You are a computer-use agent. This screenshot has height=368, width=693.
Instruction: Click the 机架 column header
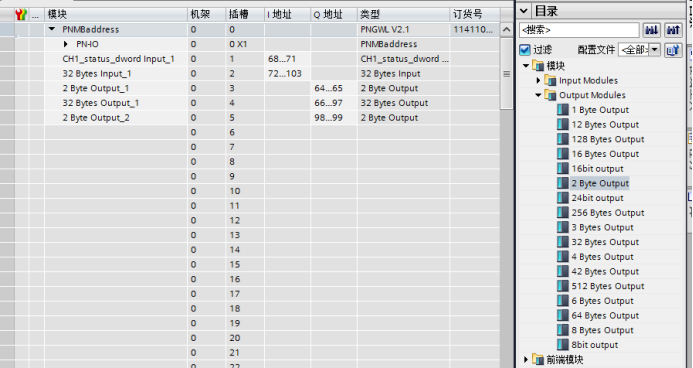(x=206, y=15)
